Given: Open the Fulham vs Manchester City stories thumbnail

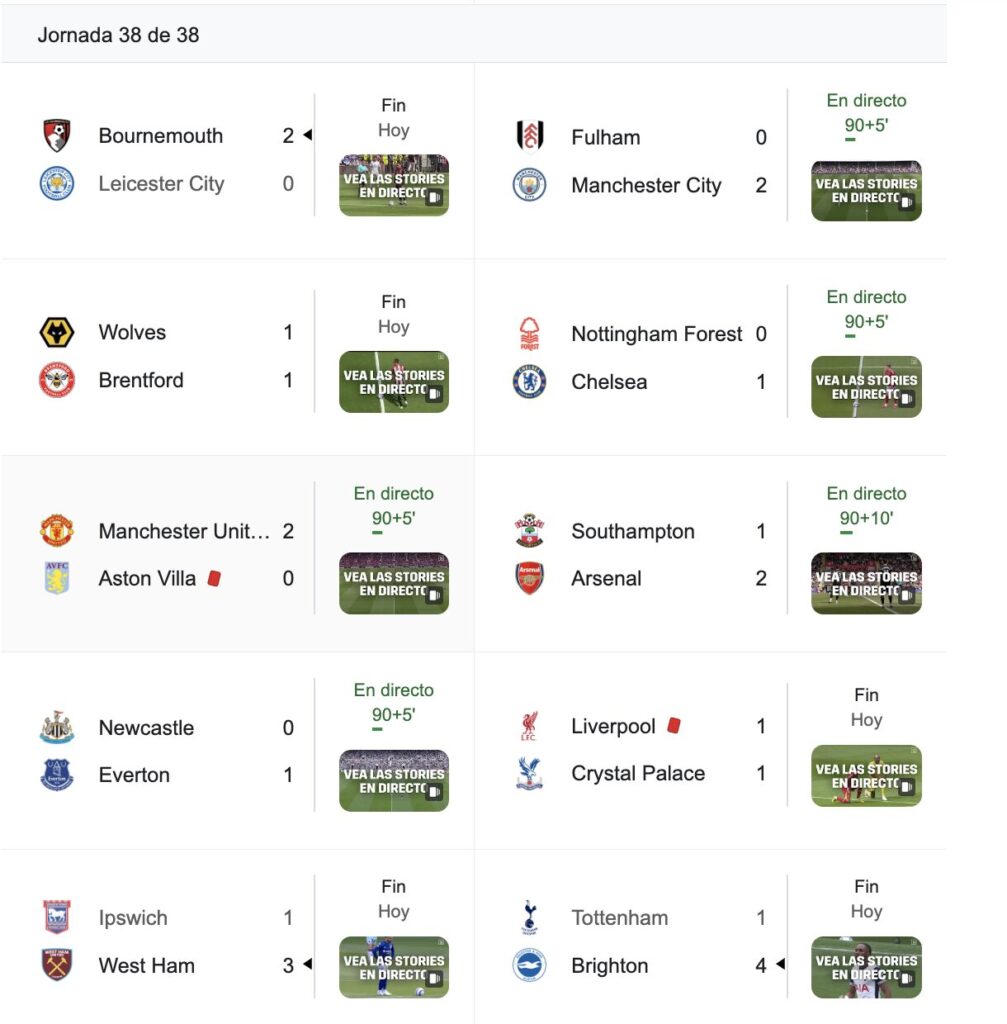Looking at the screenshot, I should (x=866, y=191).
